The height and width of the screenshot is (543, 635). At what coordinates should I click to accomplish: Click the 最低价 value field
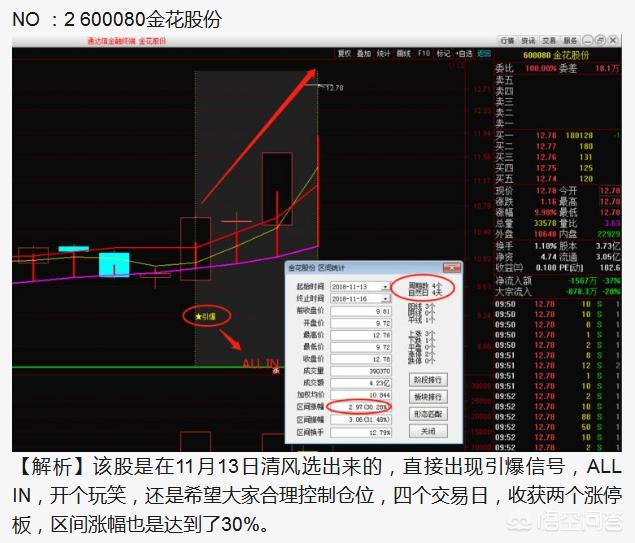pyautogui.click(x=361, y=347)
